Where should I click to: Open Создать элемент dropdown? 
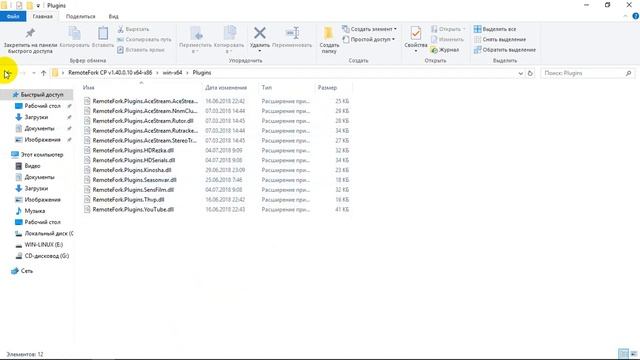[x=369, y=29]
